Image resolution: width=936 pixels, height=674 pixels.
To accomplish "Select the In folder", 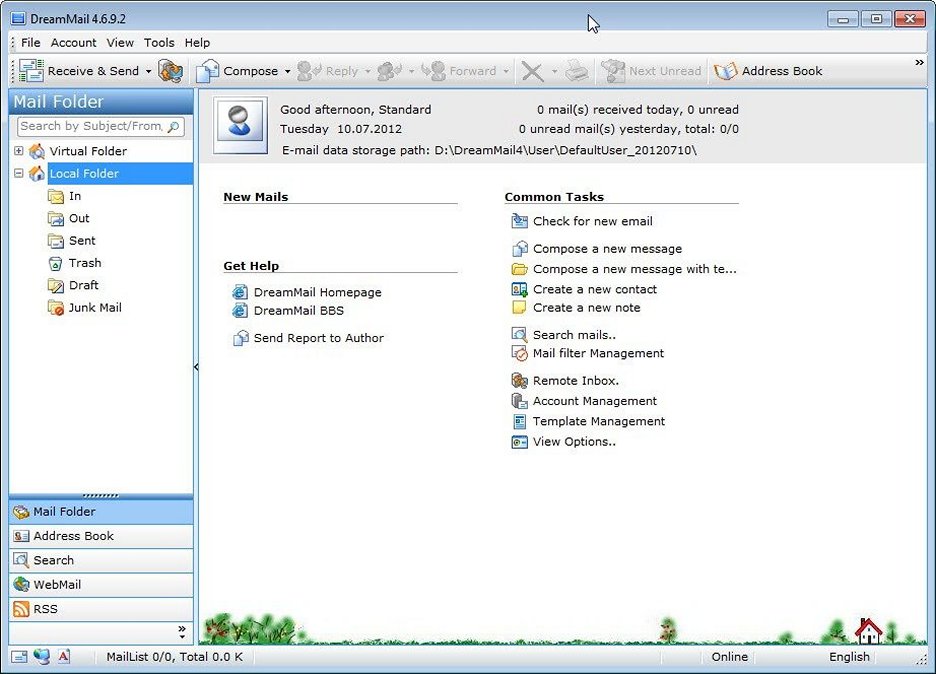I will click(x=75, y=196).
